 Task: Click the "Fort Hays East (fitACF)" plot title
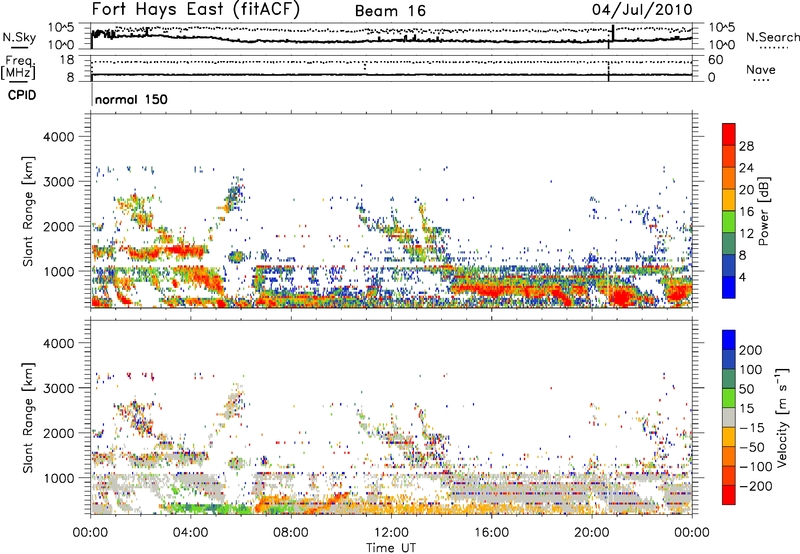195,10
